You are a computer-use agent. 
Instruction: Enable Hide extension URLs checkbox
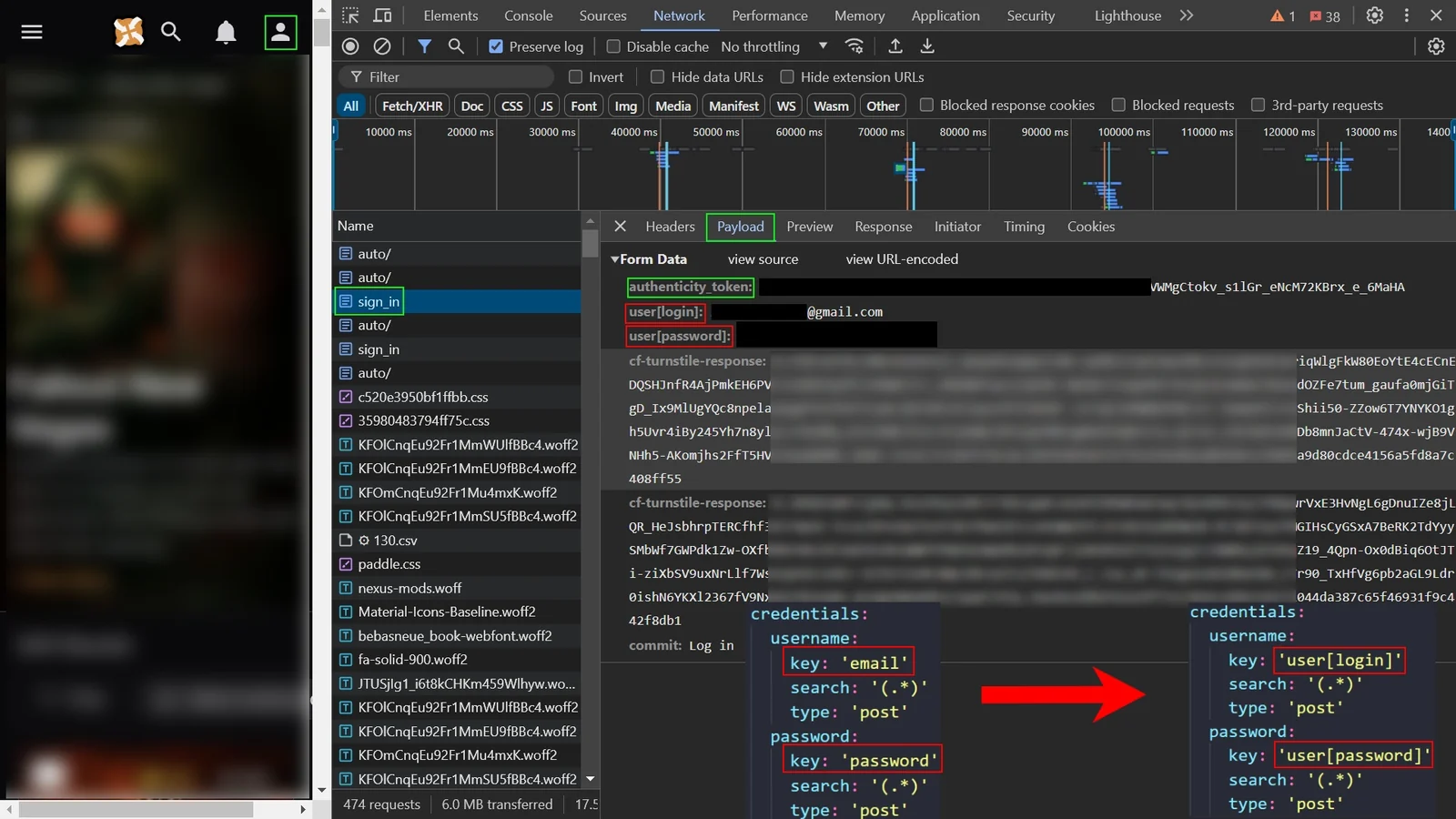click(787, 77)
